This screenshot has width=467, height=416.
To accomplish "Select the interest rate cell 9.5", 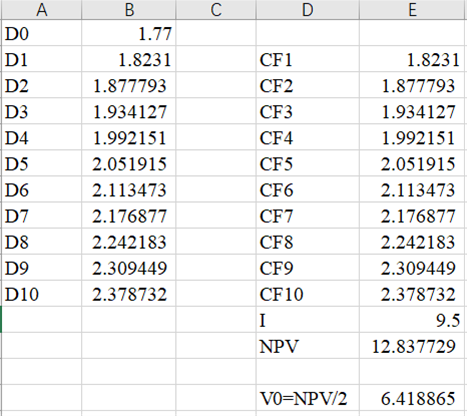I will pyautogui.click(x=412, y=320).
